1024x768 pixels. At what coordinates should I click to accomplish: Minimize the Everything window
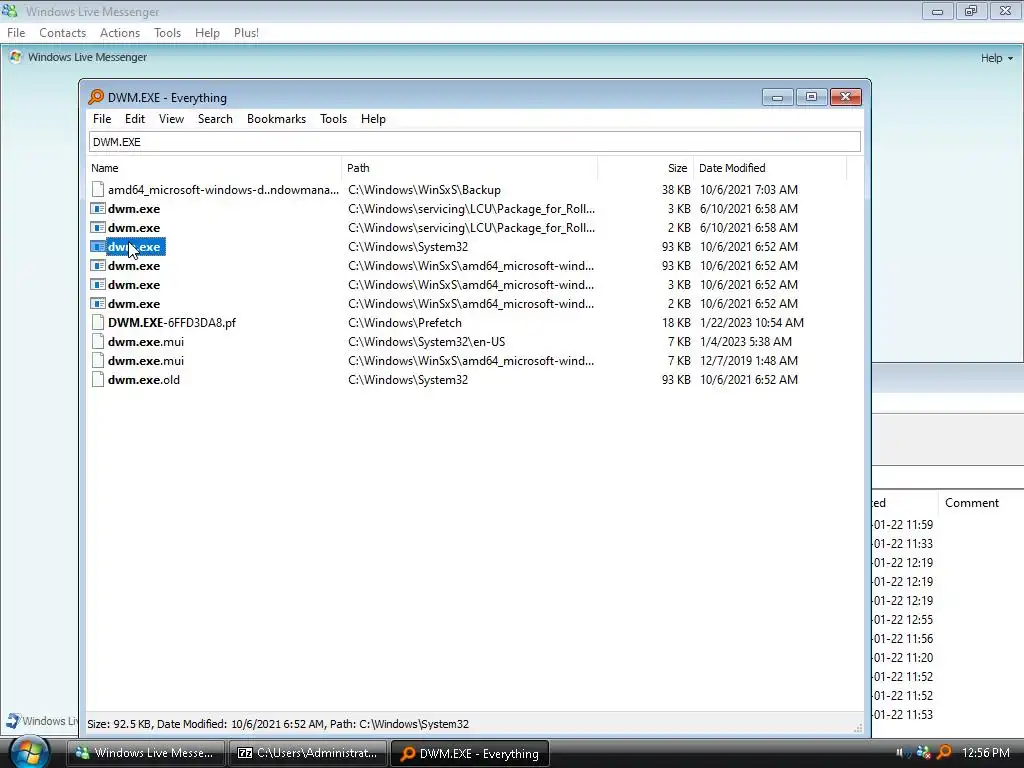(777, 97)
